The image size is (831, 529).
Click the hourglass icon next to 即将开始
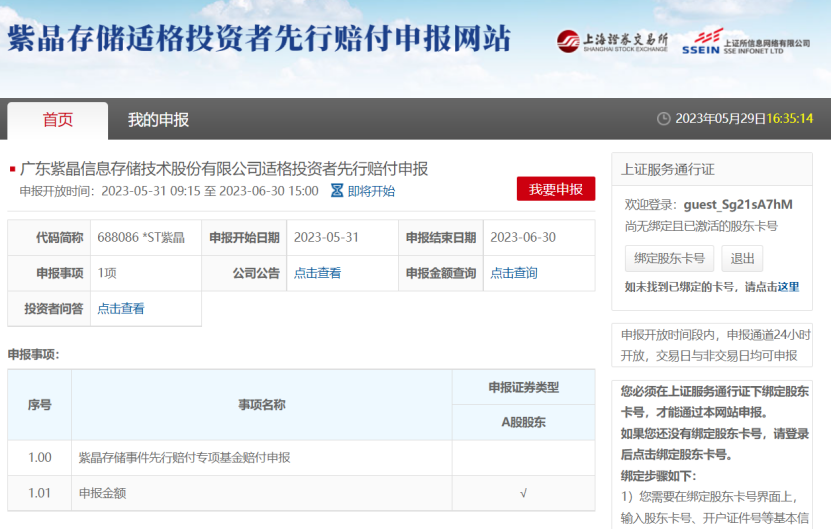337,191
